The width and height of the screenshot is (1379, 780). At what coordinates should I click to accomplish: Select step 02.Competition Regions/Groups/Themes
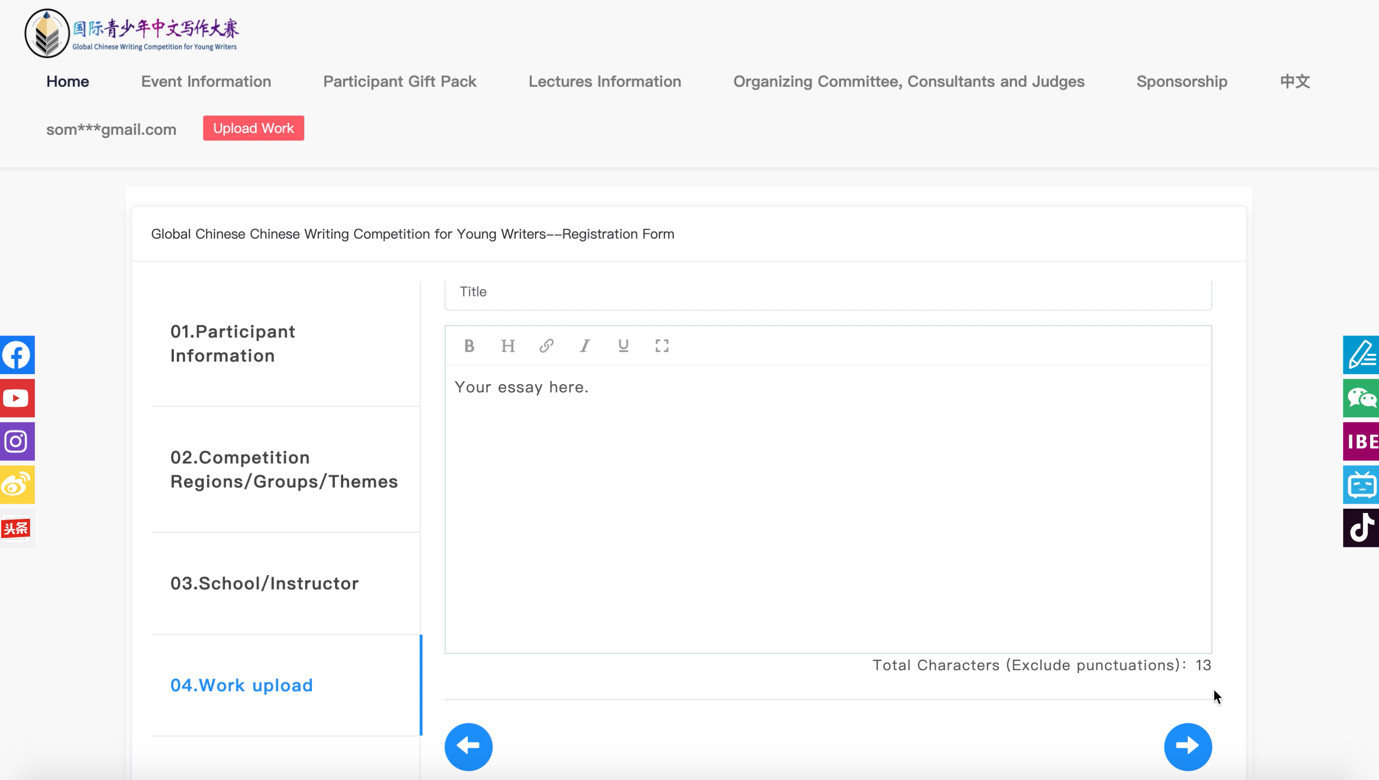click(x=286, y=469)
